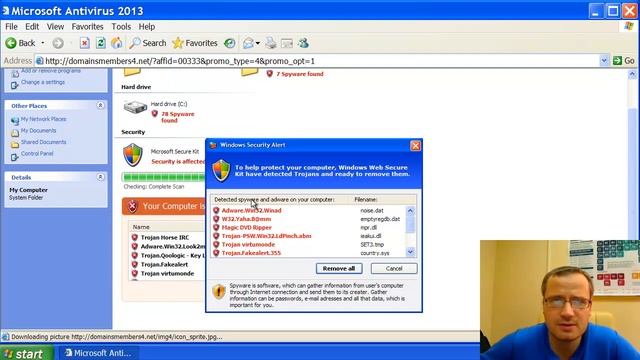The image size is (640, 360).
Task: Open the Tools menu
Action: (x=121, y=27)
